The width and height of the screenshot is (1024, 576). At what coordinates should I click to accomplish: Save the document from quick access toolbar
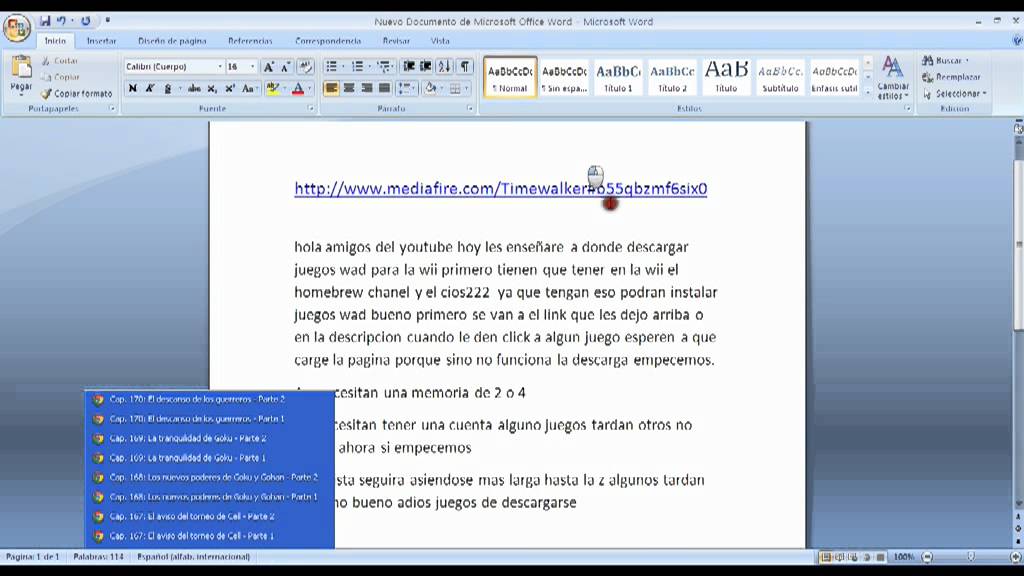[x=45, y=21]
